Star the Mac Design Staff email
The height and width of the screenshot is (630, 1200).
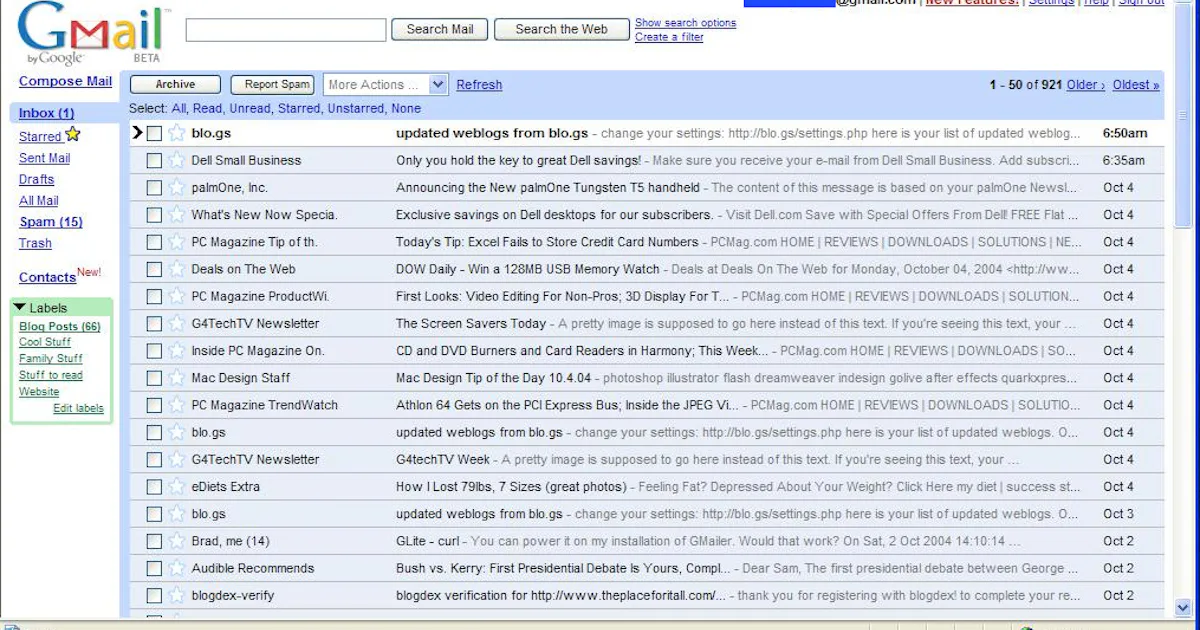pos(177,378)
